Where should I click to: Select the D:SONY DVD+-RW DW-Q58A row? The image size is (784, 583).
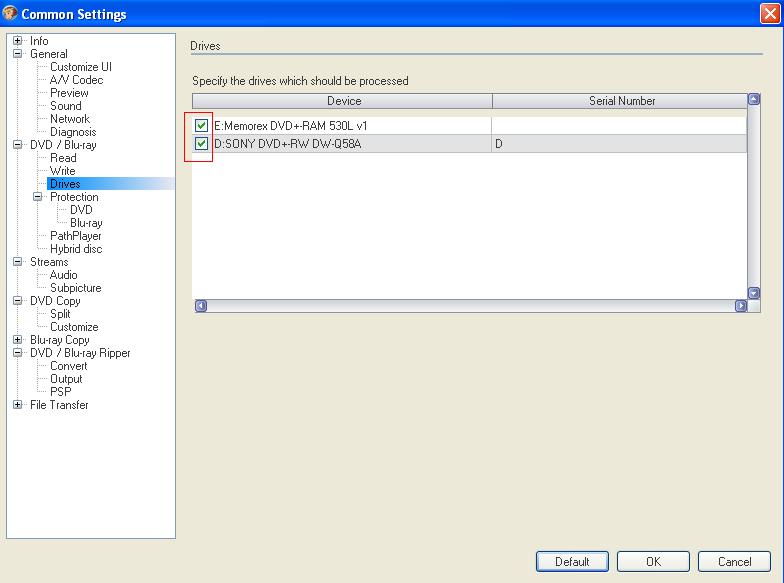[470, 144]
